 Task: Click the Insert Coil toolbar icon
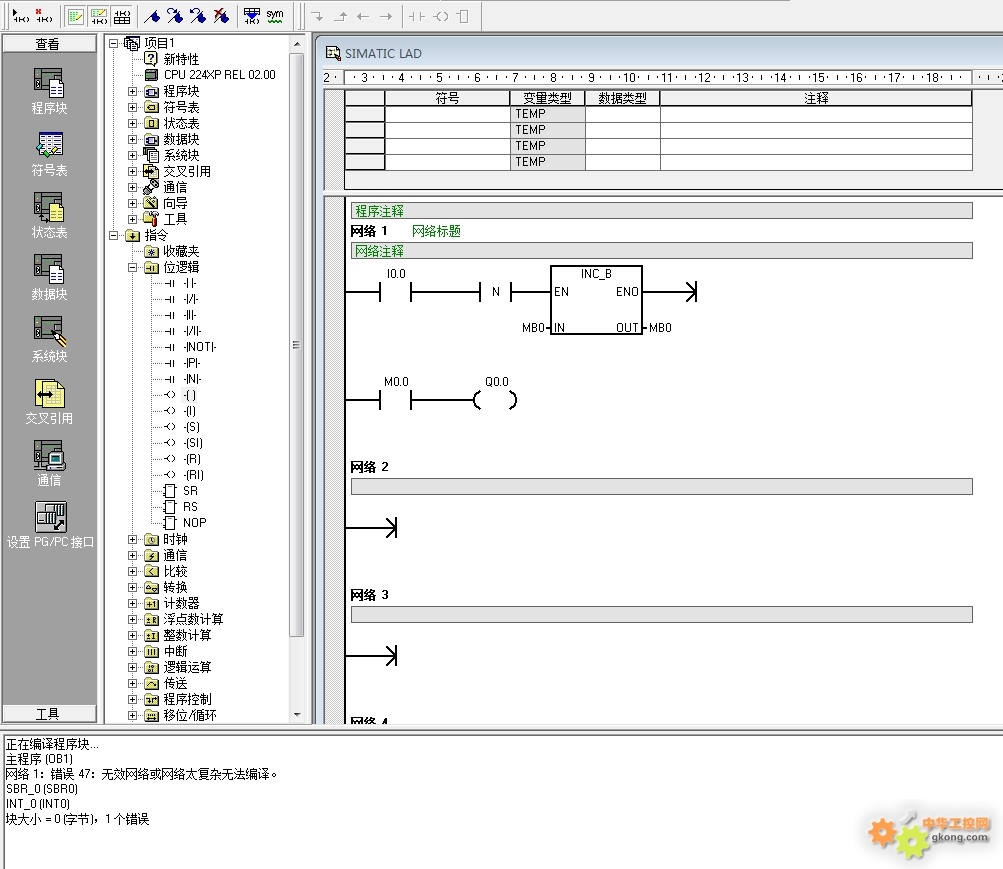[x=441, y=16]
